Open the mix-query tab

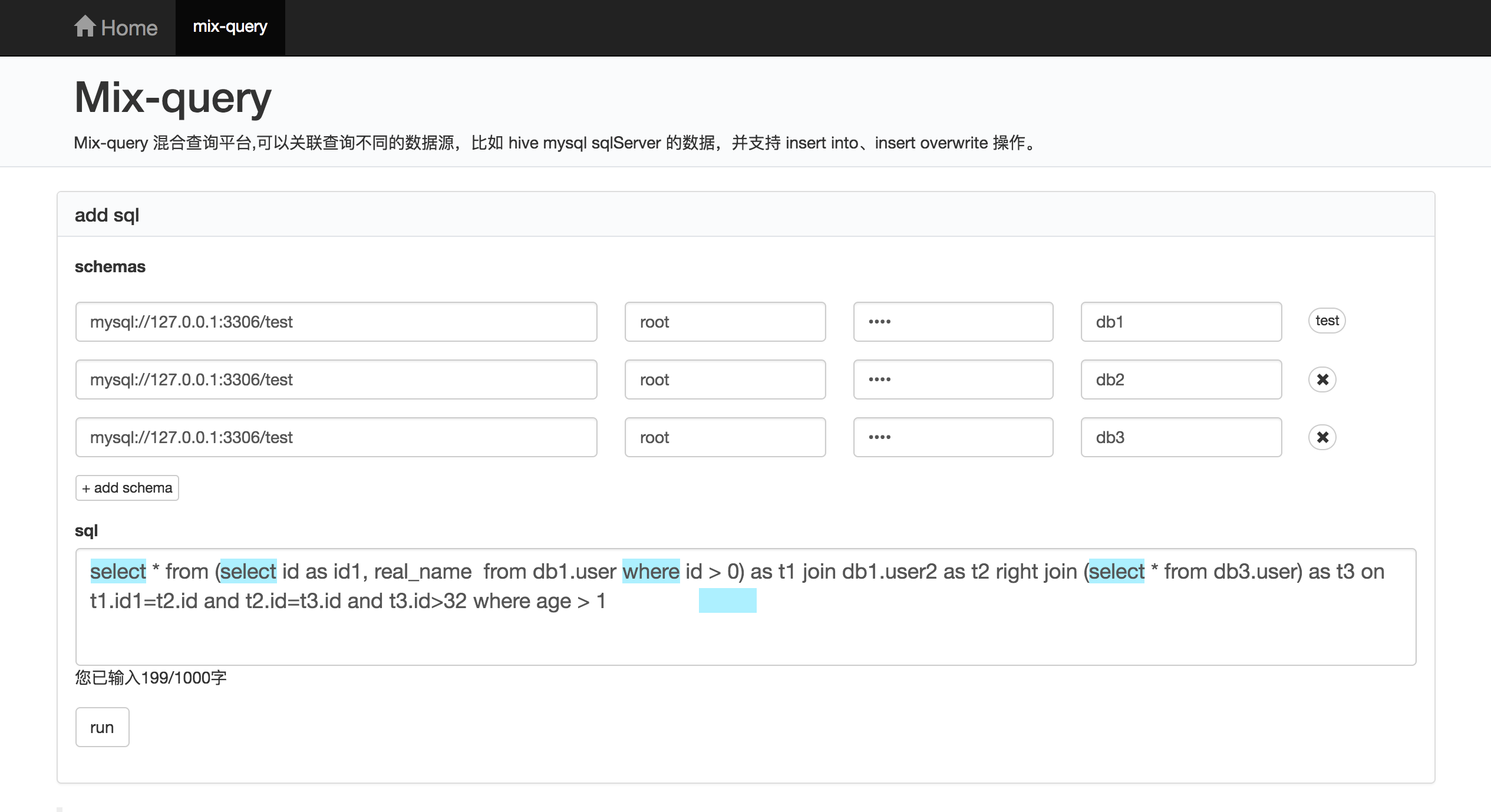(x=230, y=27)
